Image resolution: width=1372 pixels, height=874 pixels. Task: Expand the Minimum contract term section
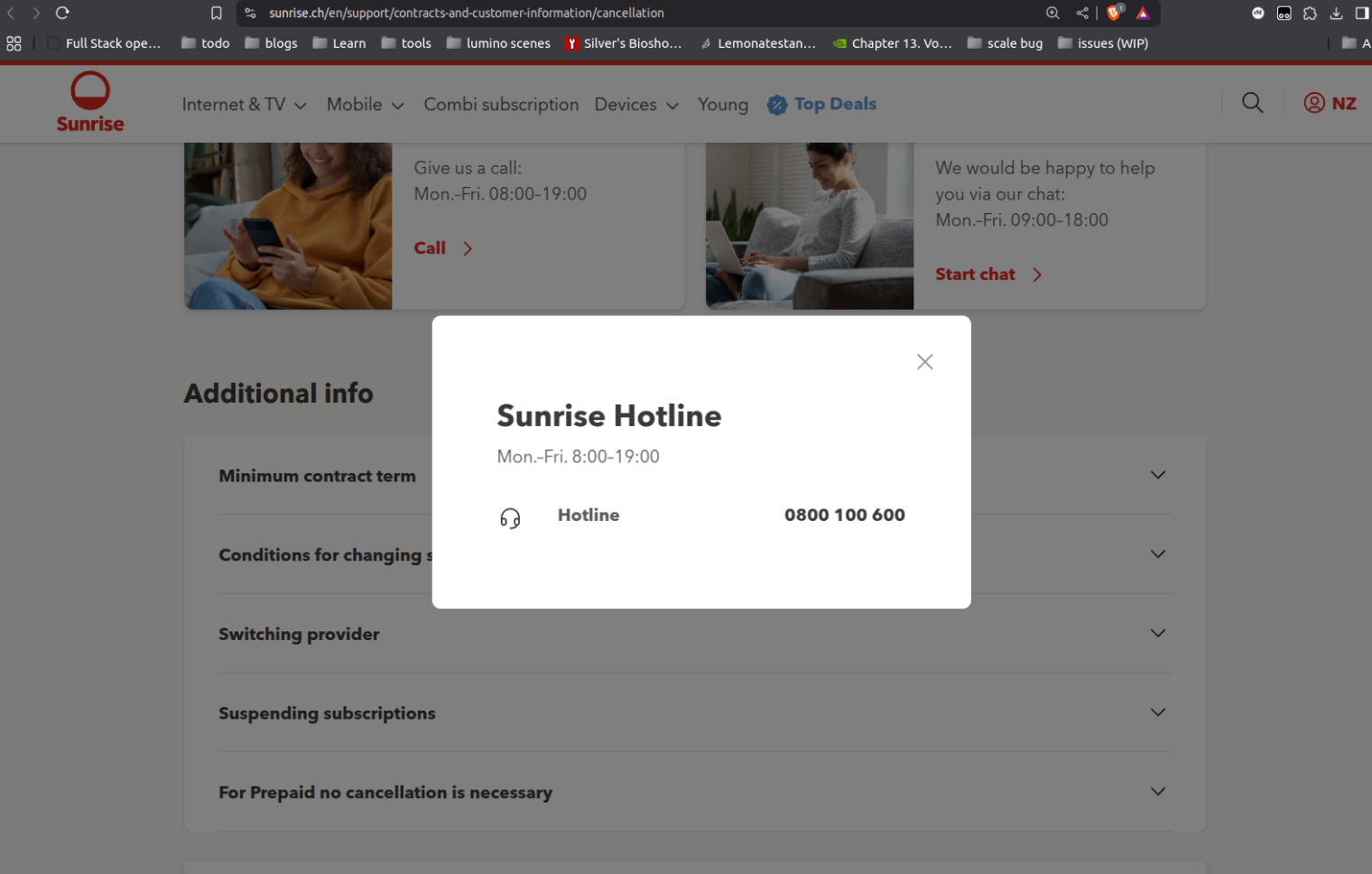[1157, 475]
